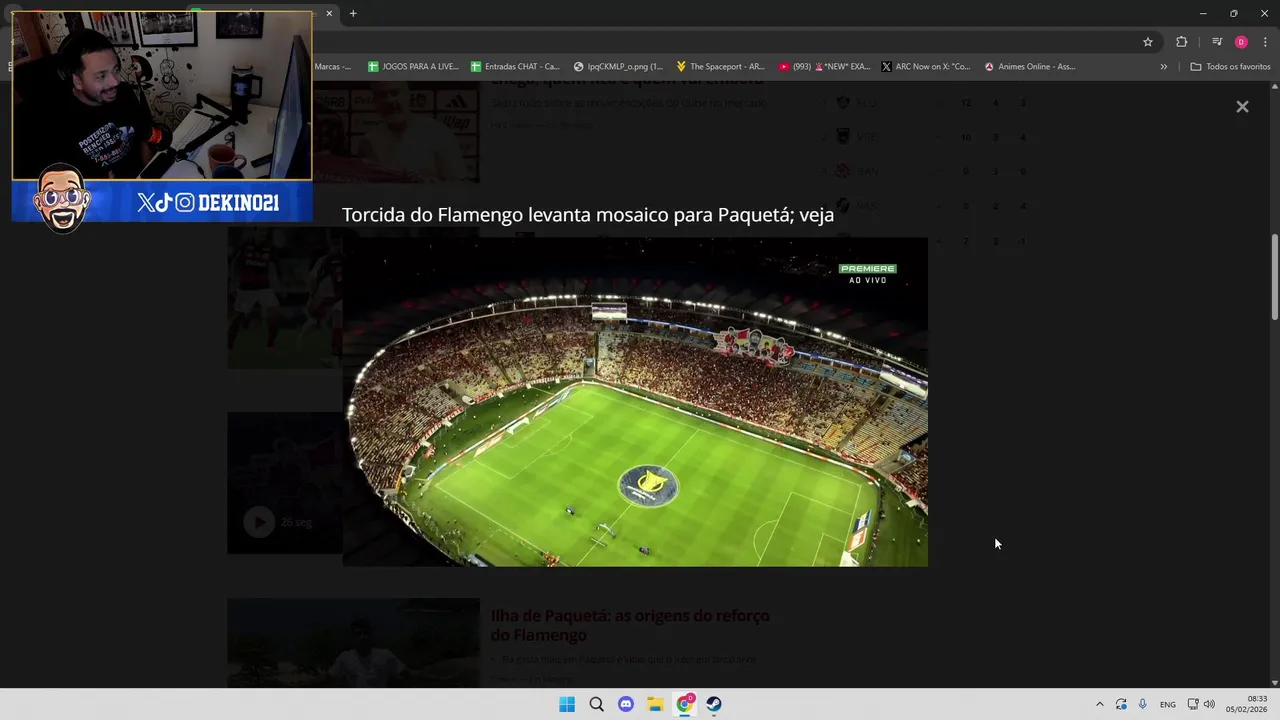Click the Ilha de Paquetá article thumbnail
Viewport: 1280px width, 720px height.
(353, 642)
